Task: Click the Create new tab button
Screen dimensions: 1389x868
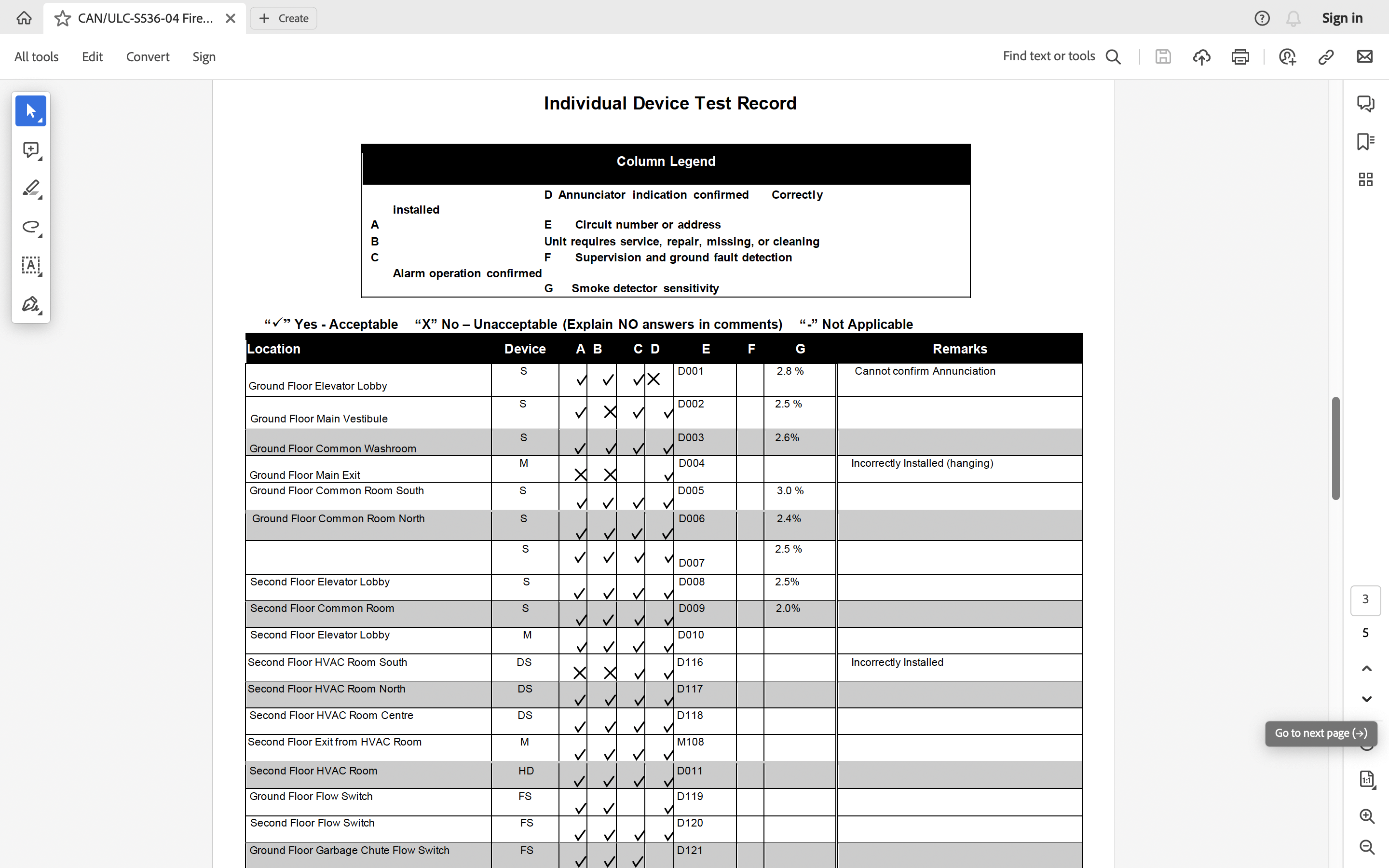Action: 284,18
